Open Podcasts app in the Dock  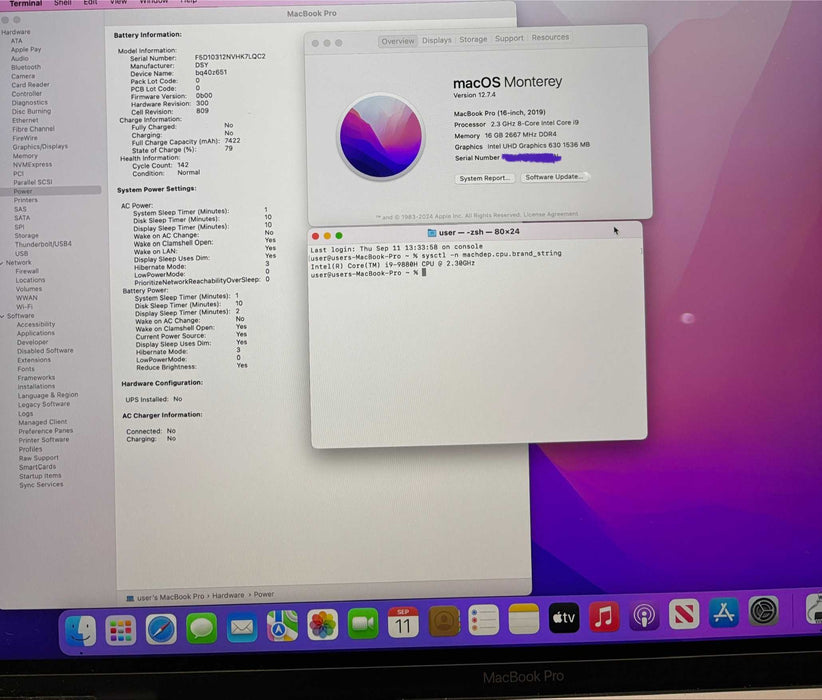pos(644,615)
